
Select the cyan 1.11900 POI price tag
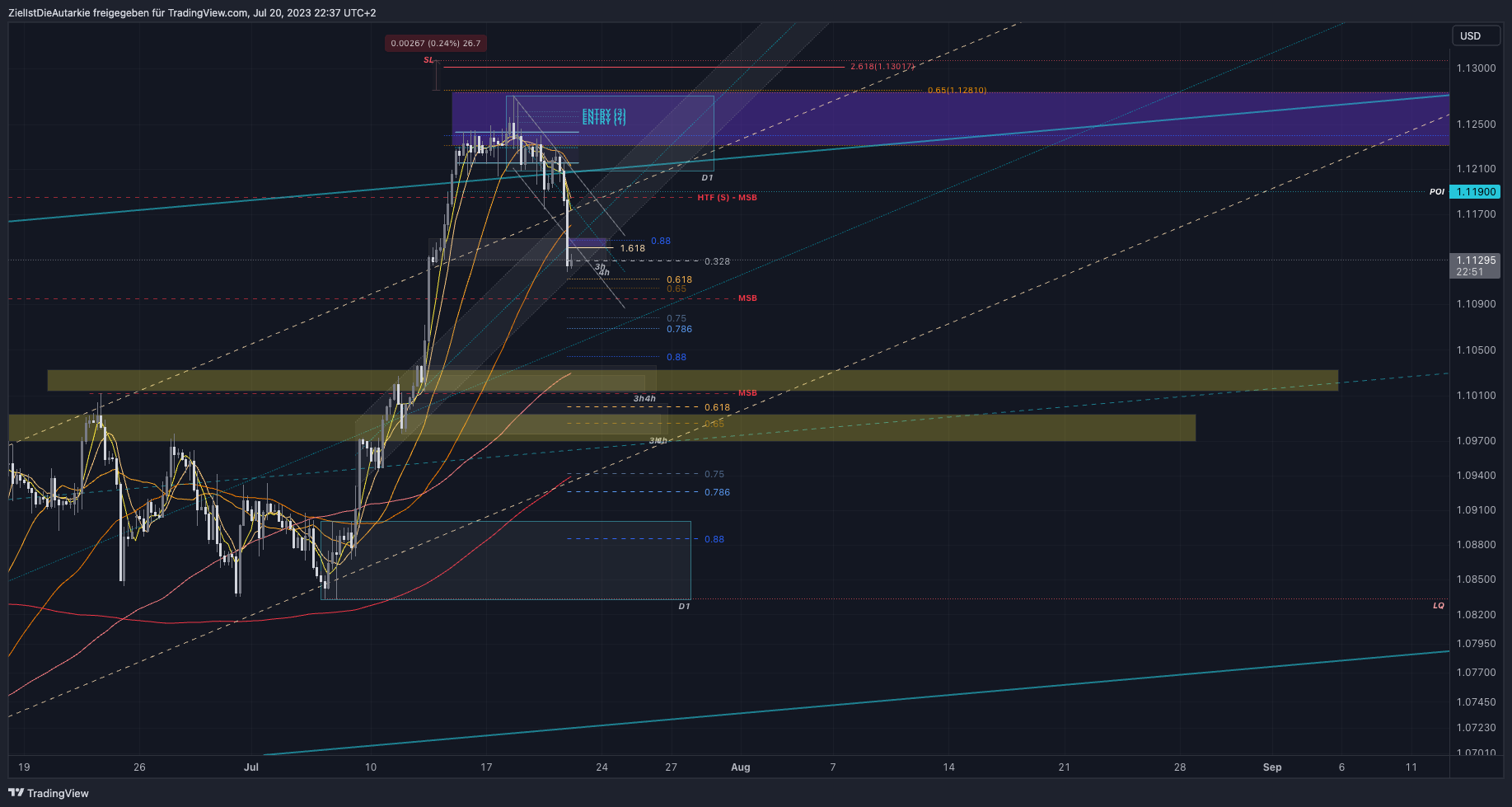(x=1475, y=191)
